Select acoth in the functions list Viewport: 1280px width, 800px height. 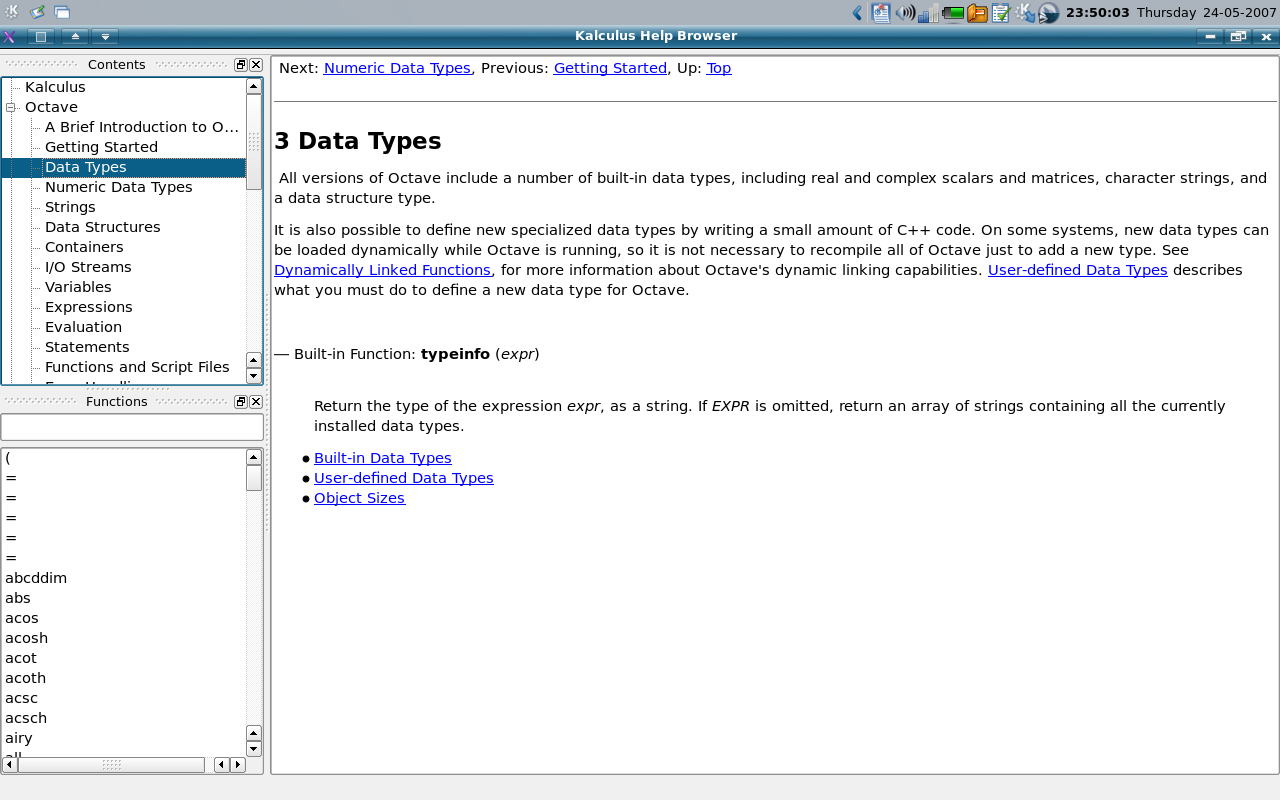(x=25, y=678)
